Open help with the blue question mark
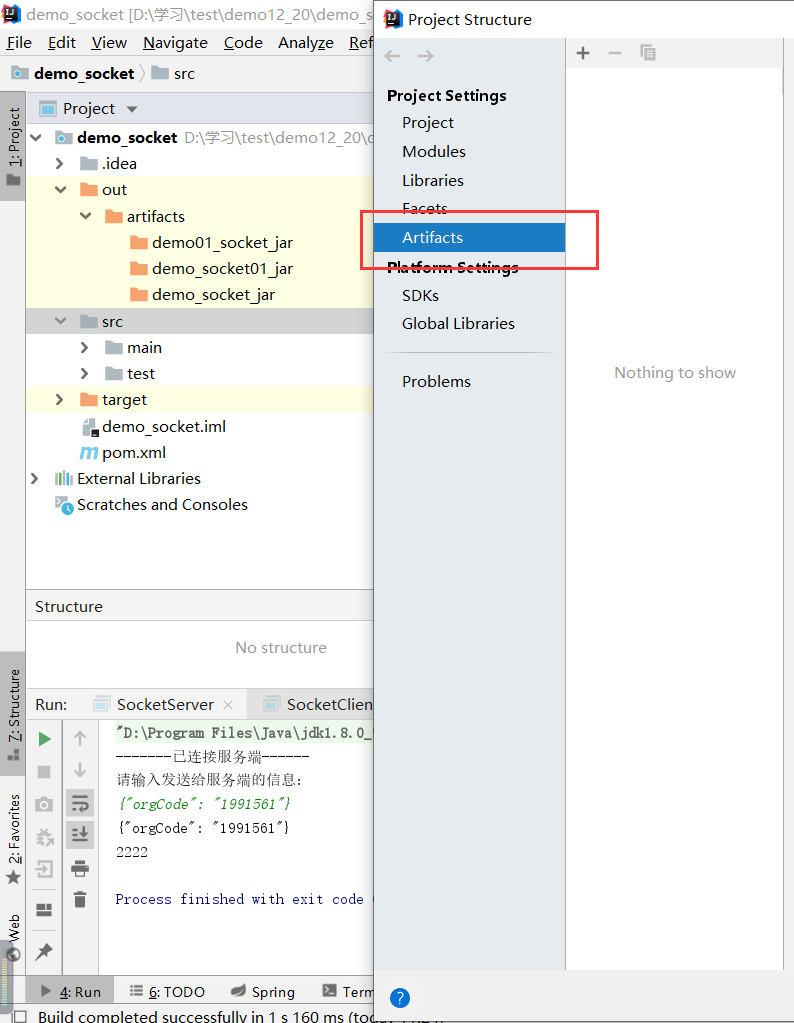Viewport: 794px width, 1023px height. [400, 998]
